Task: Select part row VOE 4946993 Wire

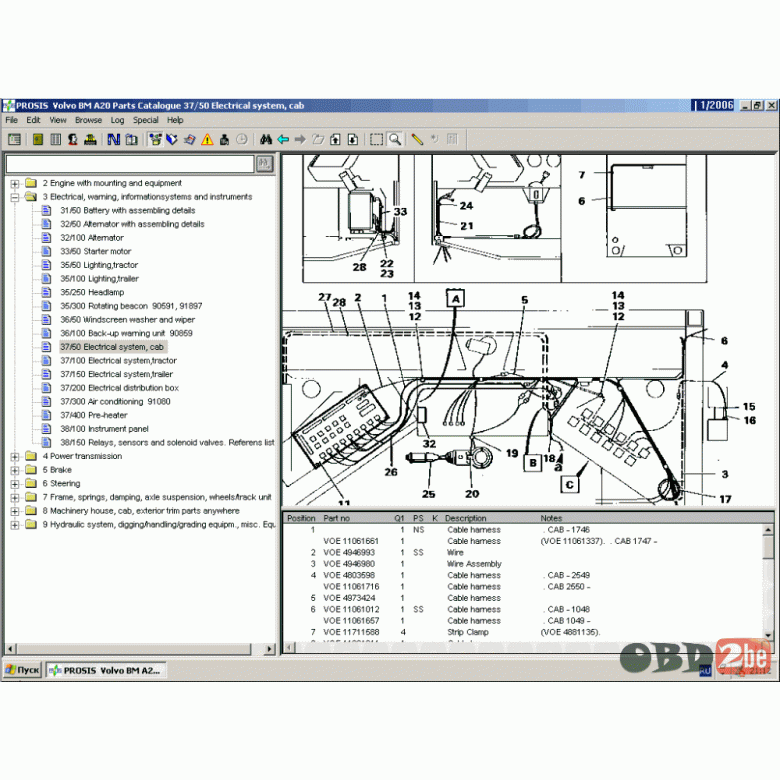Action: click(523, 552)
